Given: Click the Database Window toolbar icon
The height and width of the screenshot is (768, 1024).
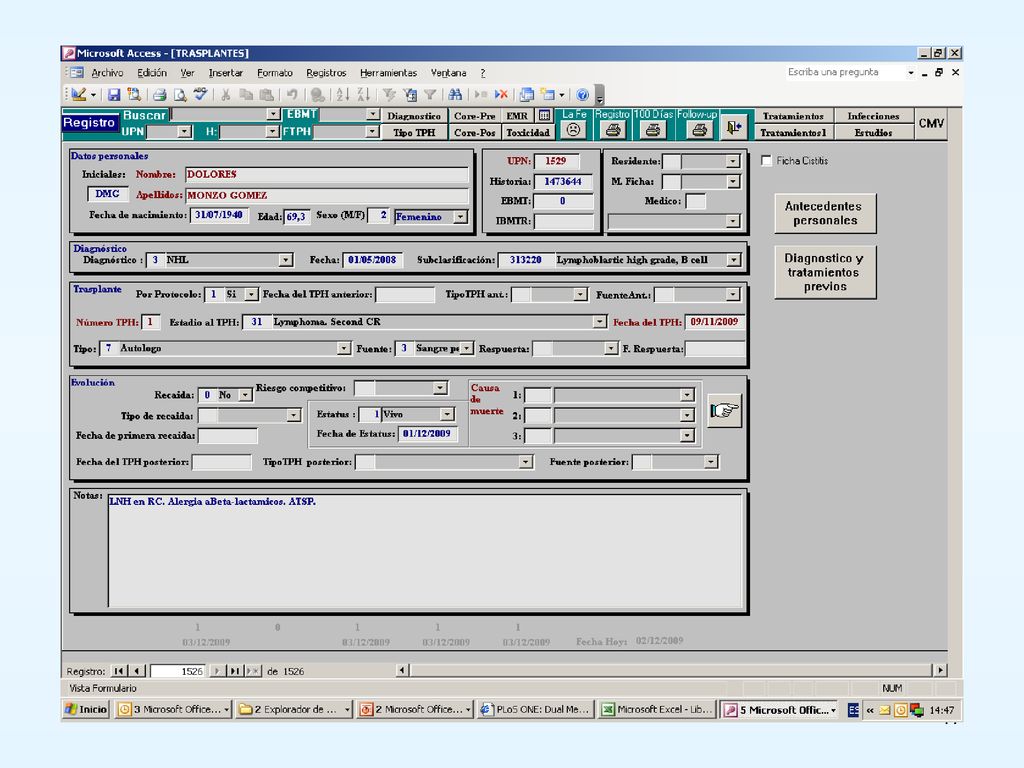Looking at the screenshot, I should coord(526,95).
